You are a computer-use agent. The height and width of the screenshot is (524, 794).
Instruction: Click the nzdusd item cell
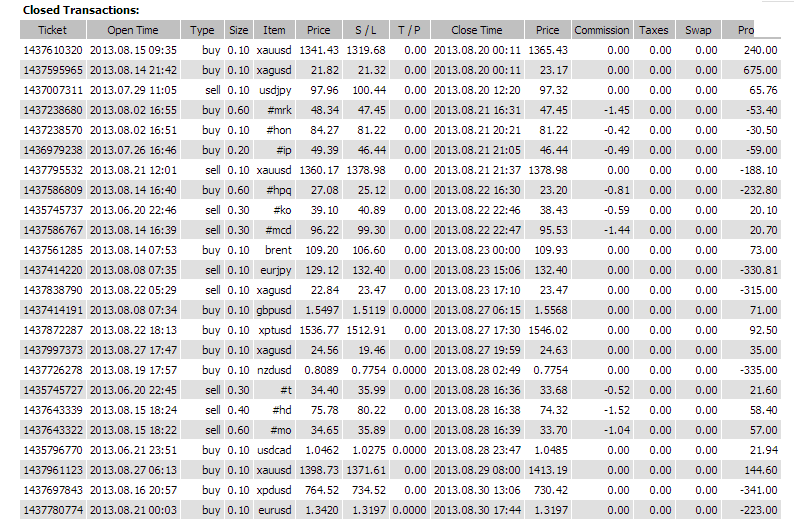coord(274,370)
